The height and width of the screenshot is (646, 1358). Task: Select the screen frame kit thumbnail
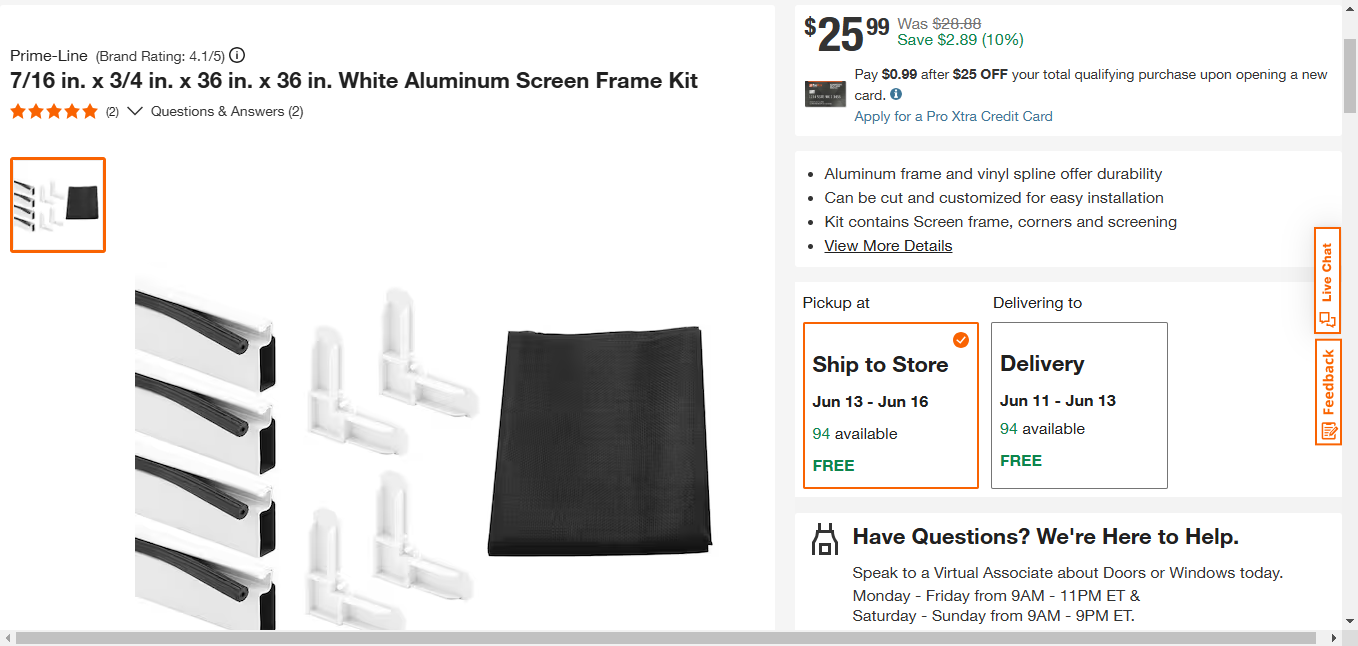tap(58, 205)
